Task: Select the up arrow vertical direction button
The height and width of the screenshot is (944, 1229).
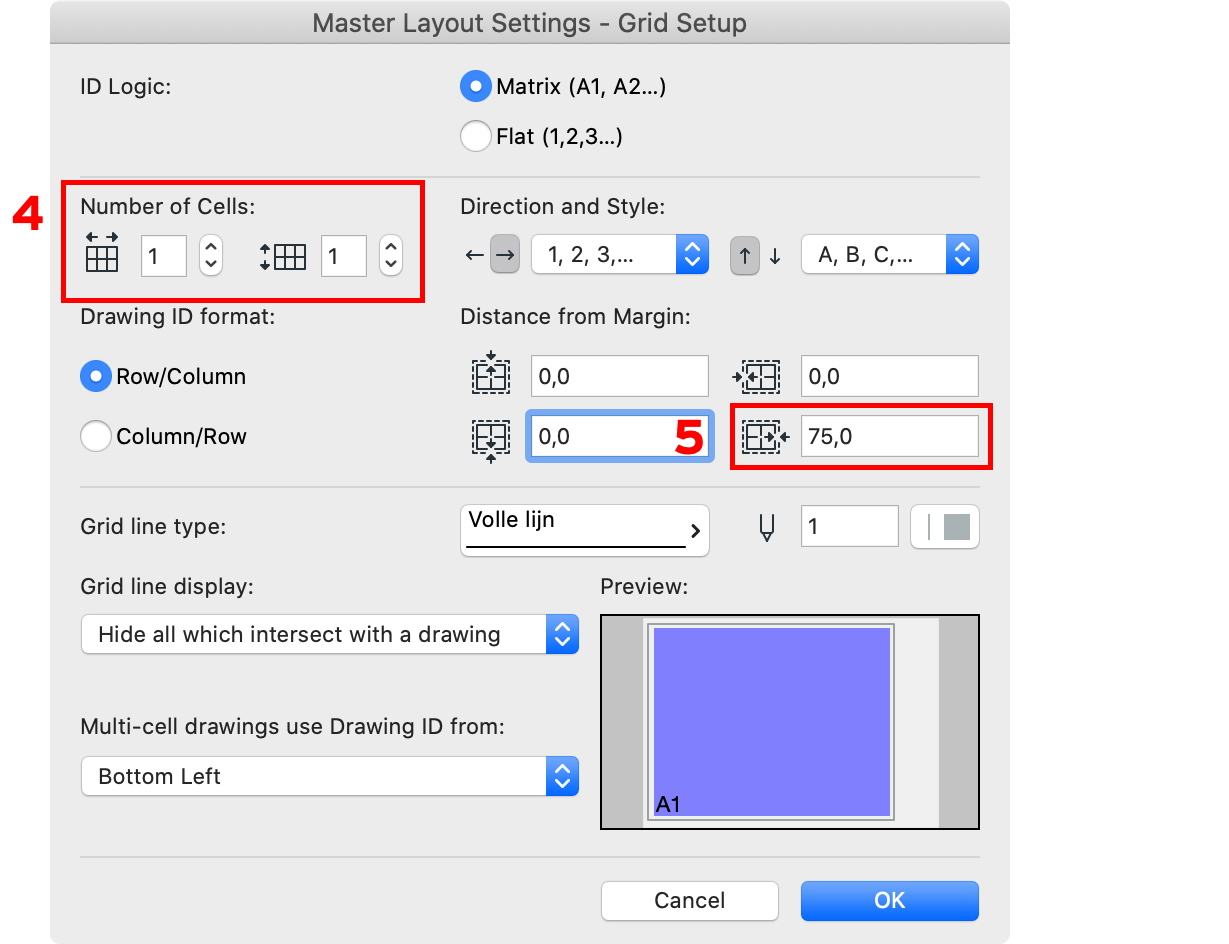Action: tap(745, 256)
